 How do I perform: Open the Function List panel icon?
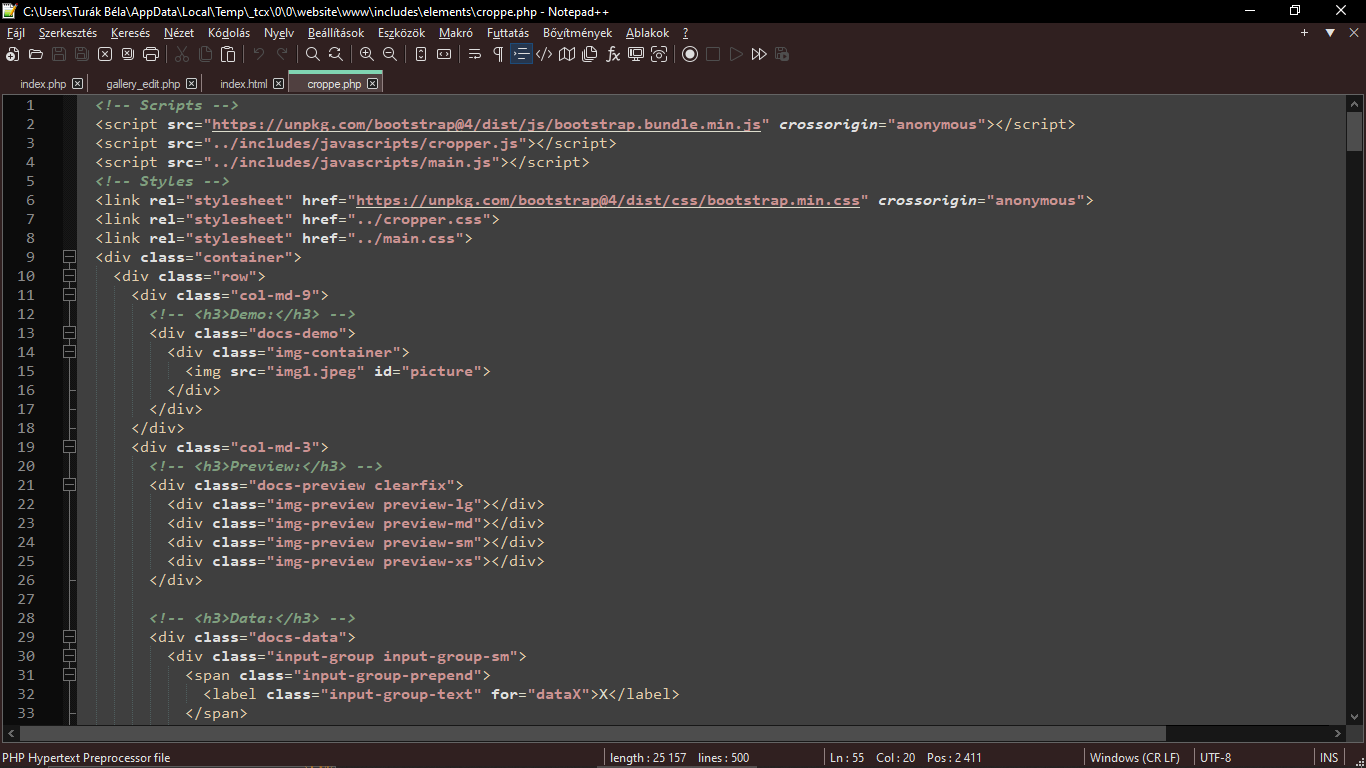point(612,54)
